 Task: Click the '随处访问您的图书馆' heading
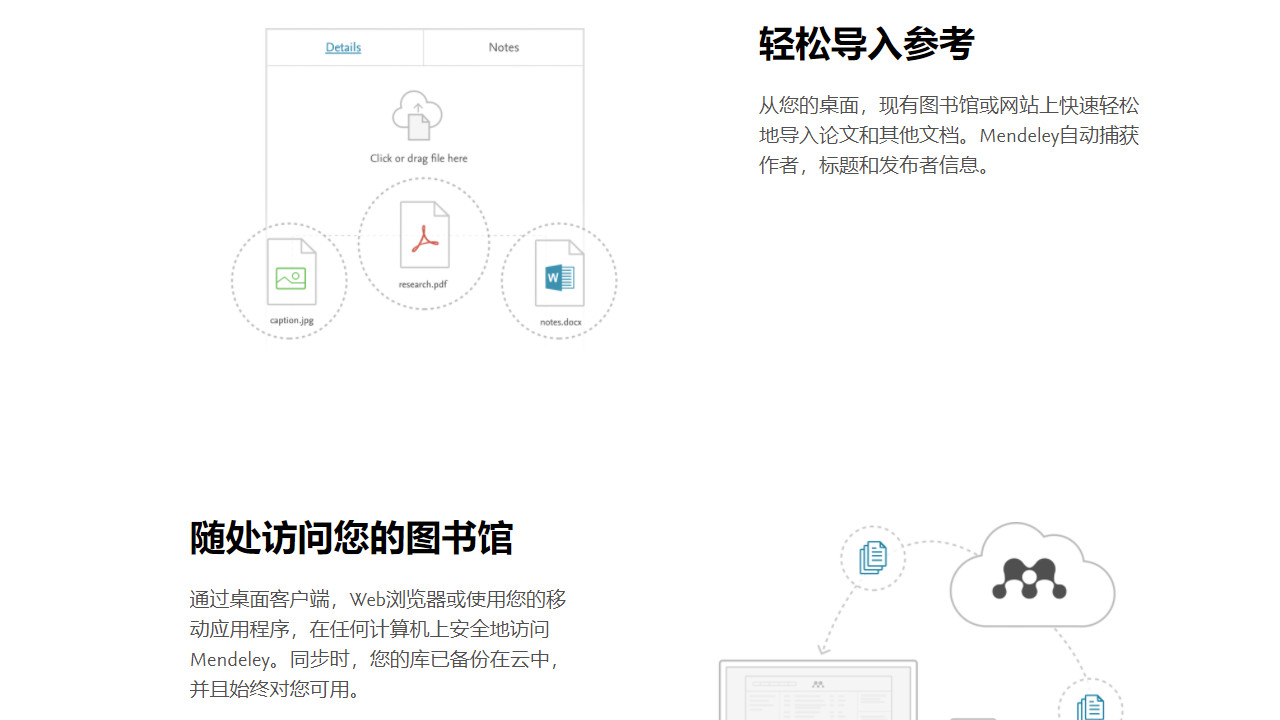click(351, 538)
